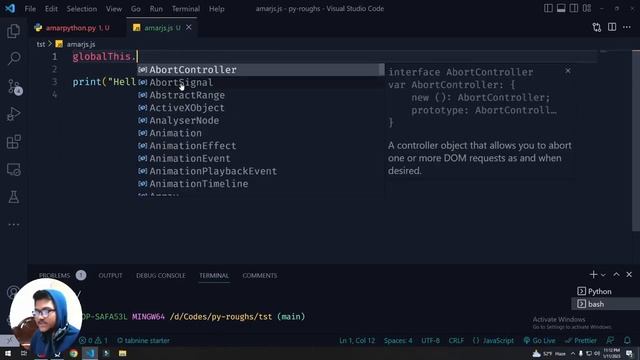
Task: Open the Search view in activity bar
Action: [13, 58]
